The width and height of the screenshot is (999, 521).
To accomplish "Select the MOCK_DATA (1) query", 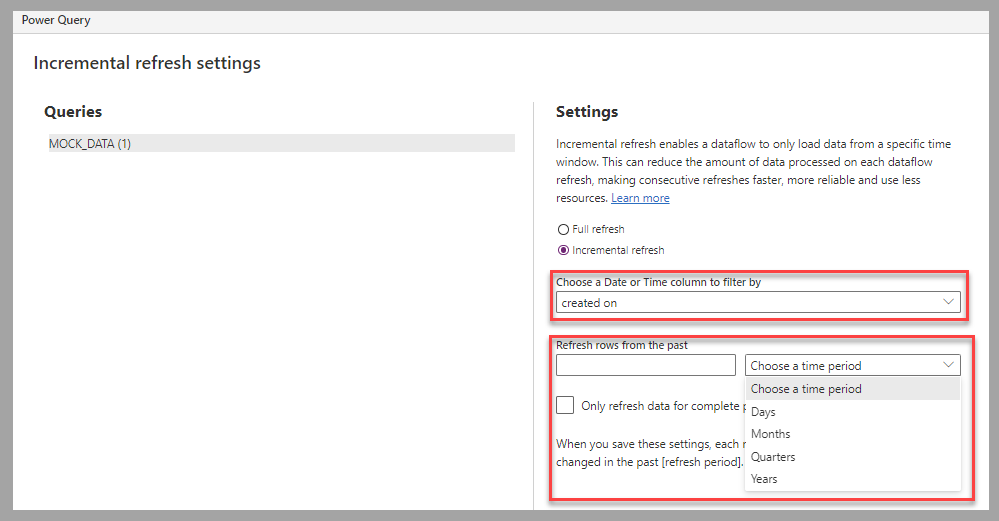I will (282, 143).
